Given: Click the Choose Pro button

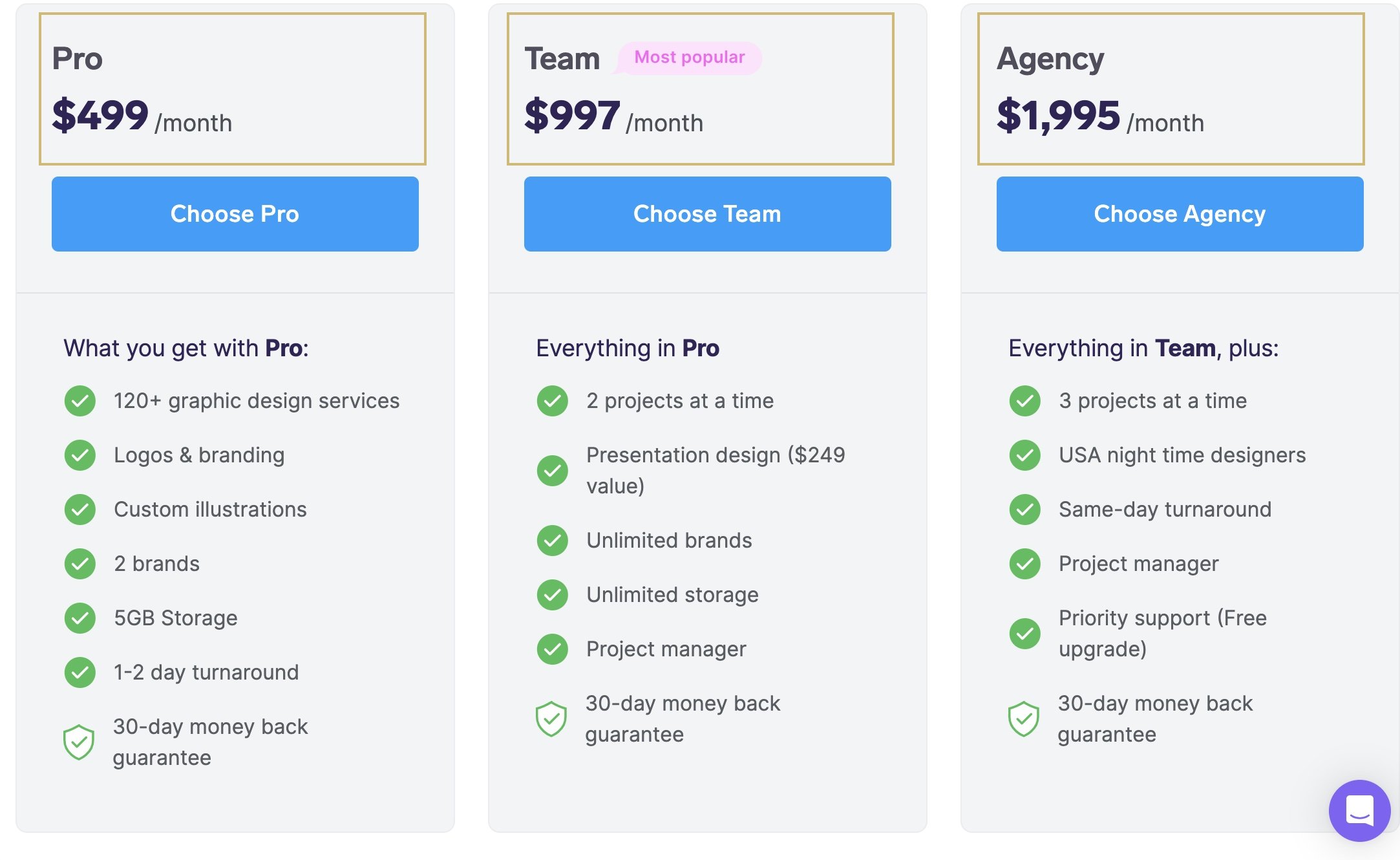Looking at the screenshot, I should pos(235,214).
